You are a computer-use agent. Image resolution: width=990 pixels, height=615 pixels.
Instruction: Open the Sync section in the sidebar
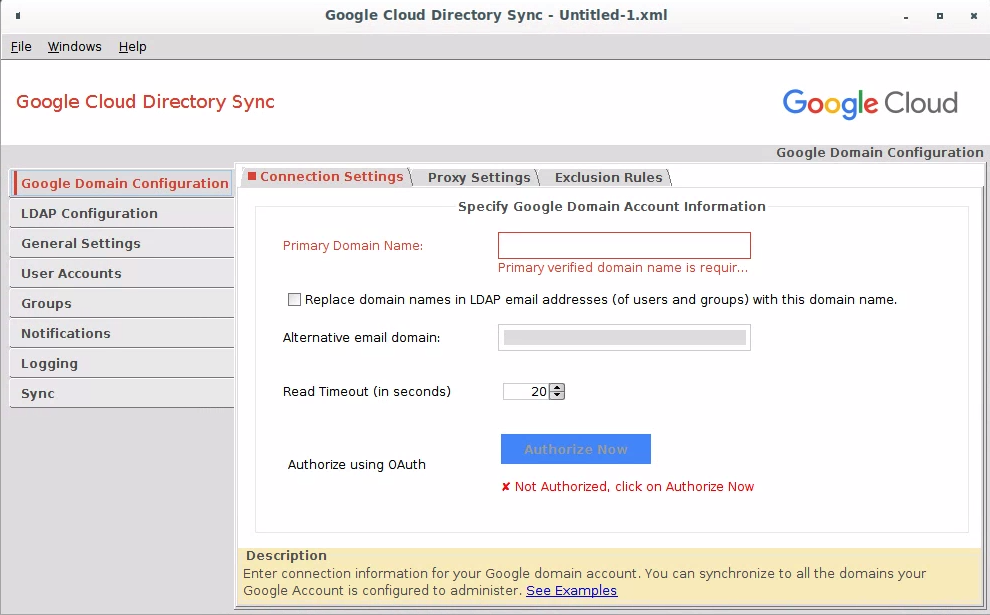point(37,393)
